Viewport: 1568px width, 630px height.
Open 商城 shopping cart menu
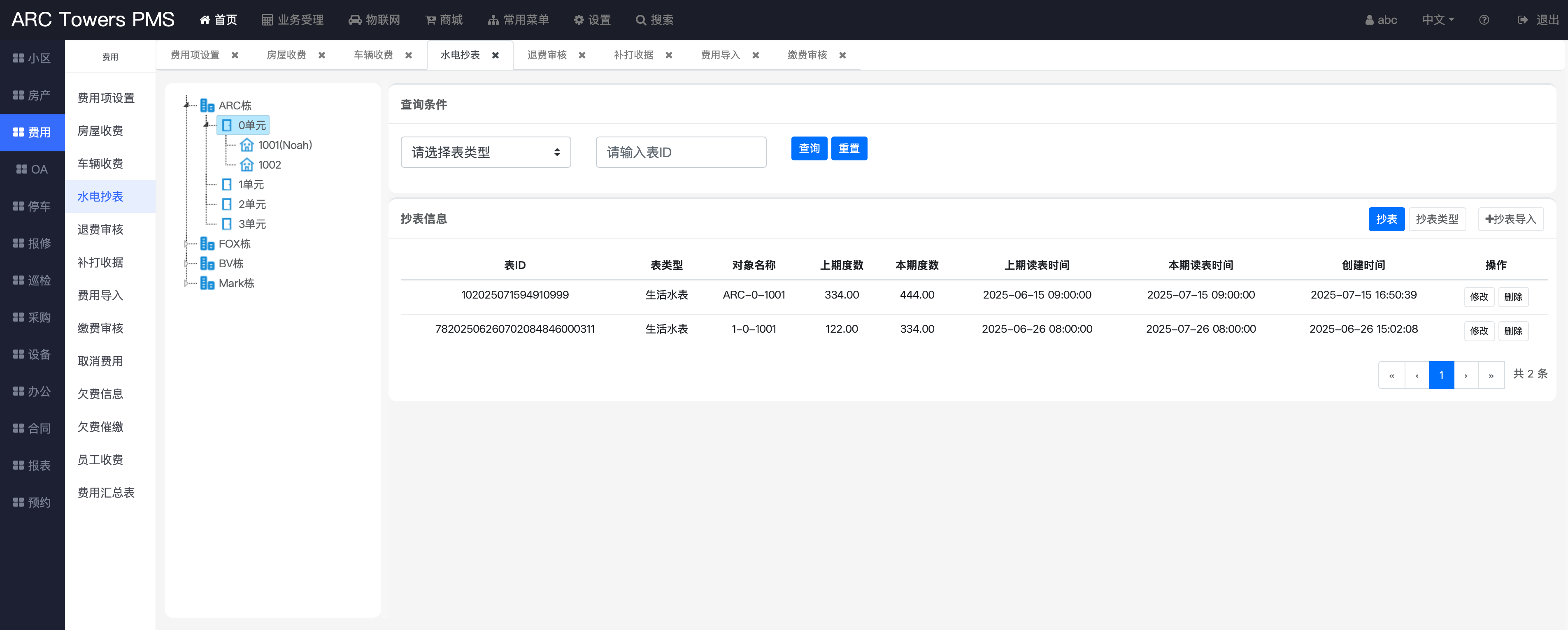coord(444,20)
